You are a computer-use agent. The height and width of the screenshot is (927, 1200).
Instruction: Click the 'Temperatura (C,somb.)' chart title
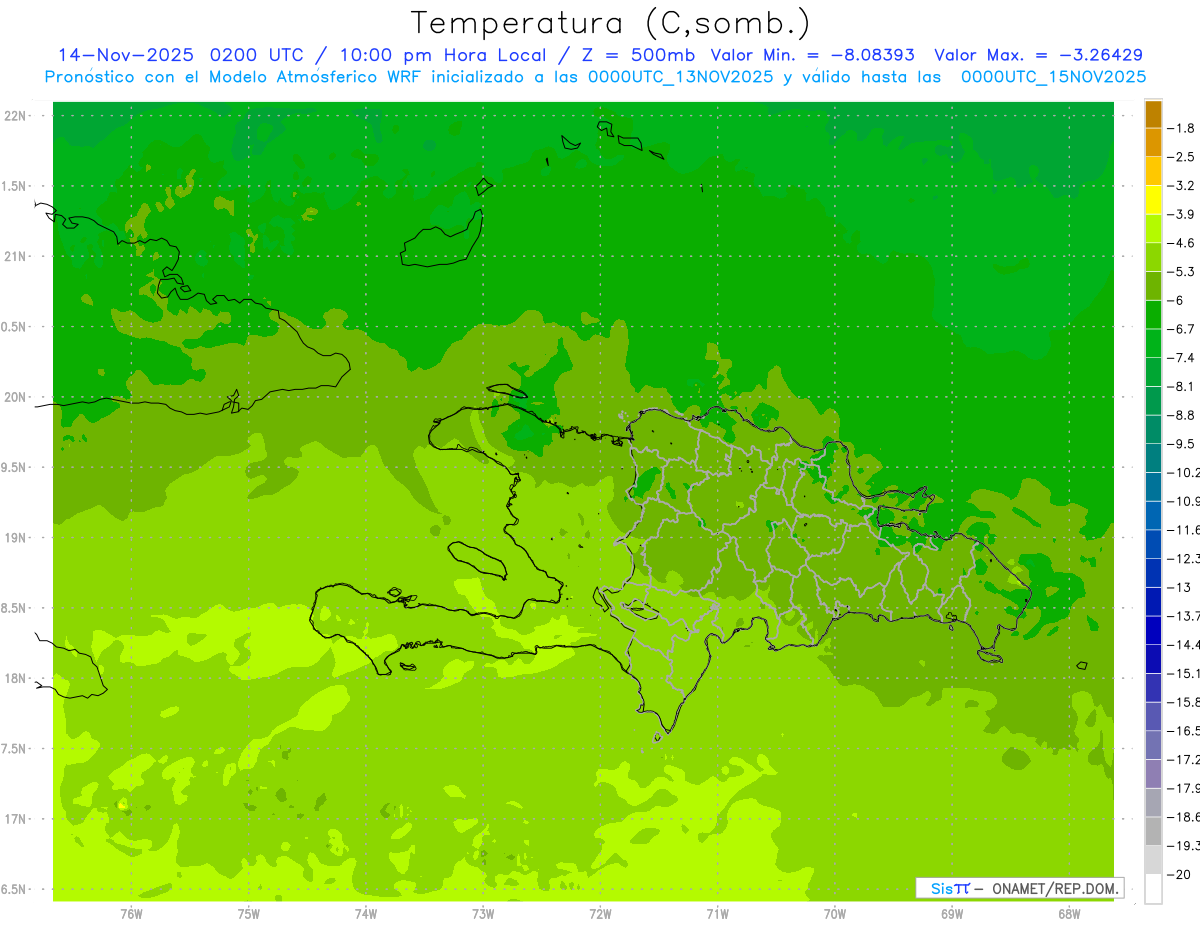(611, 23)
